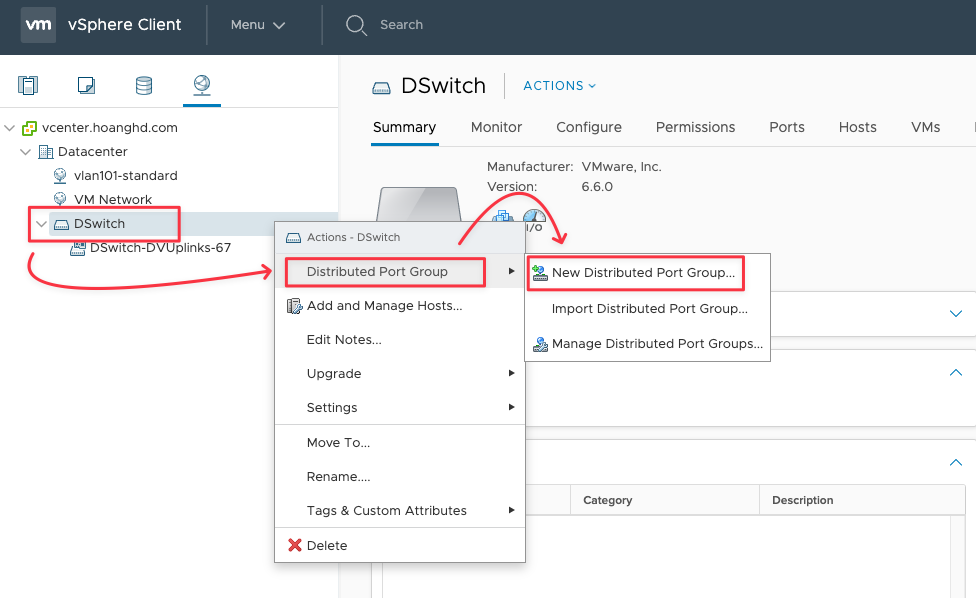
Task: Open the ACTIONS dropdown
Action: click(560, 86)
